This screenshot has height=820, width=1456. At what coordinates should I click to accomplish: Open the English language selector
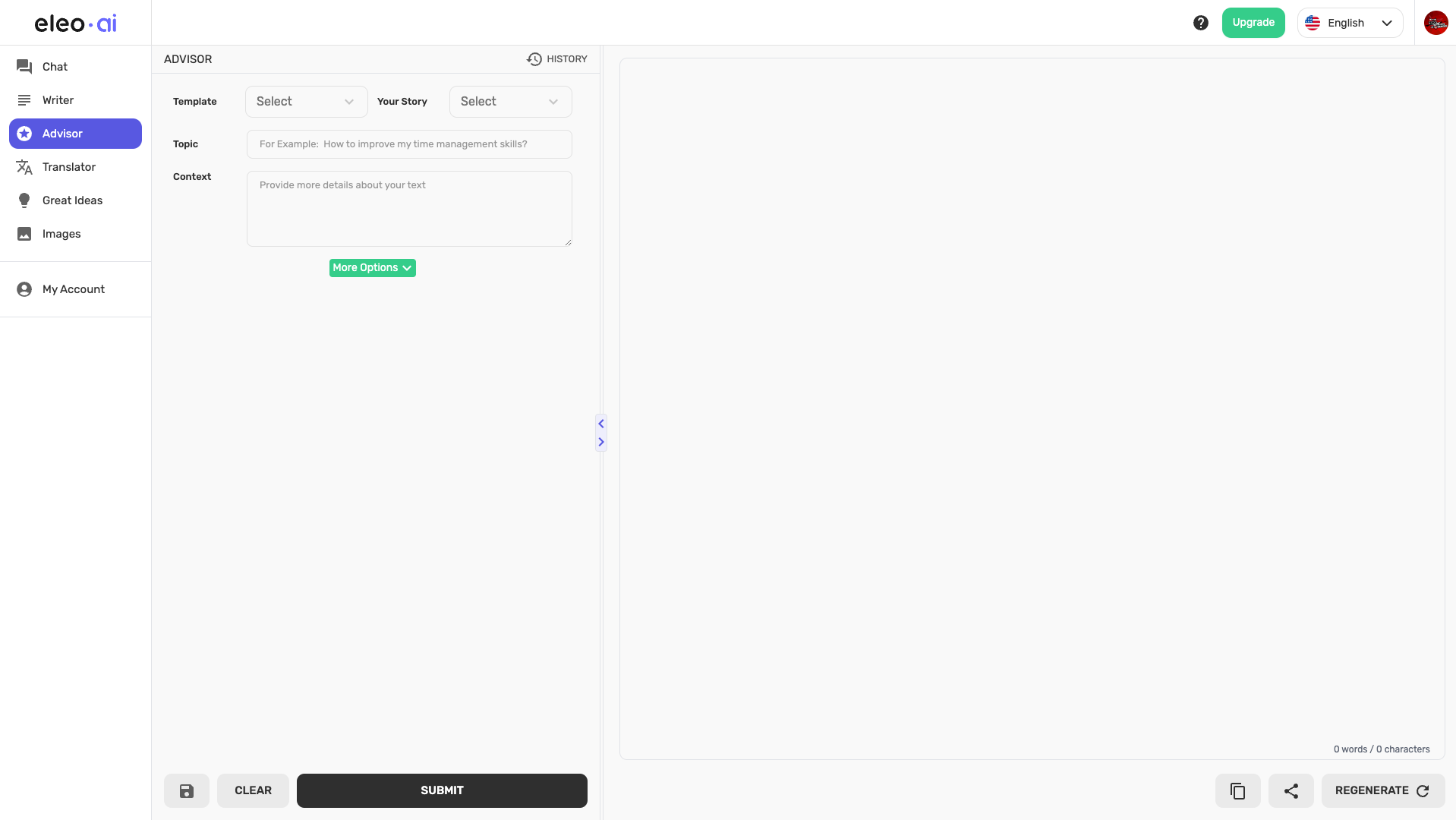pyautogui.click(x=1350, y=23)
